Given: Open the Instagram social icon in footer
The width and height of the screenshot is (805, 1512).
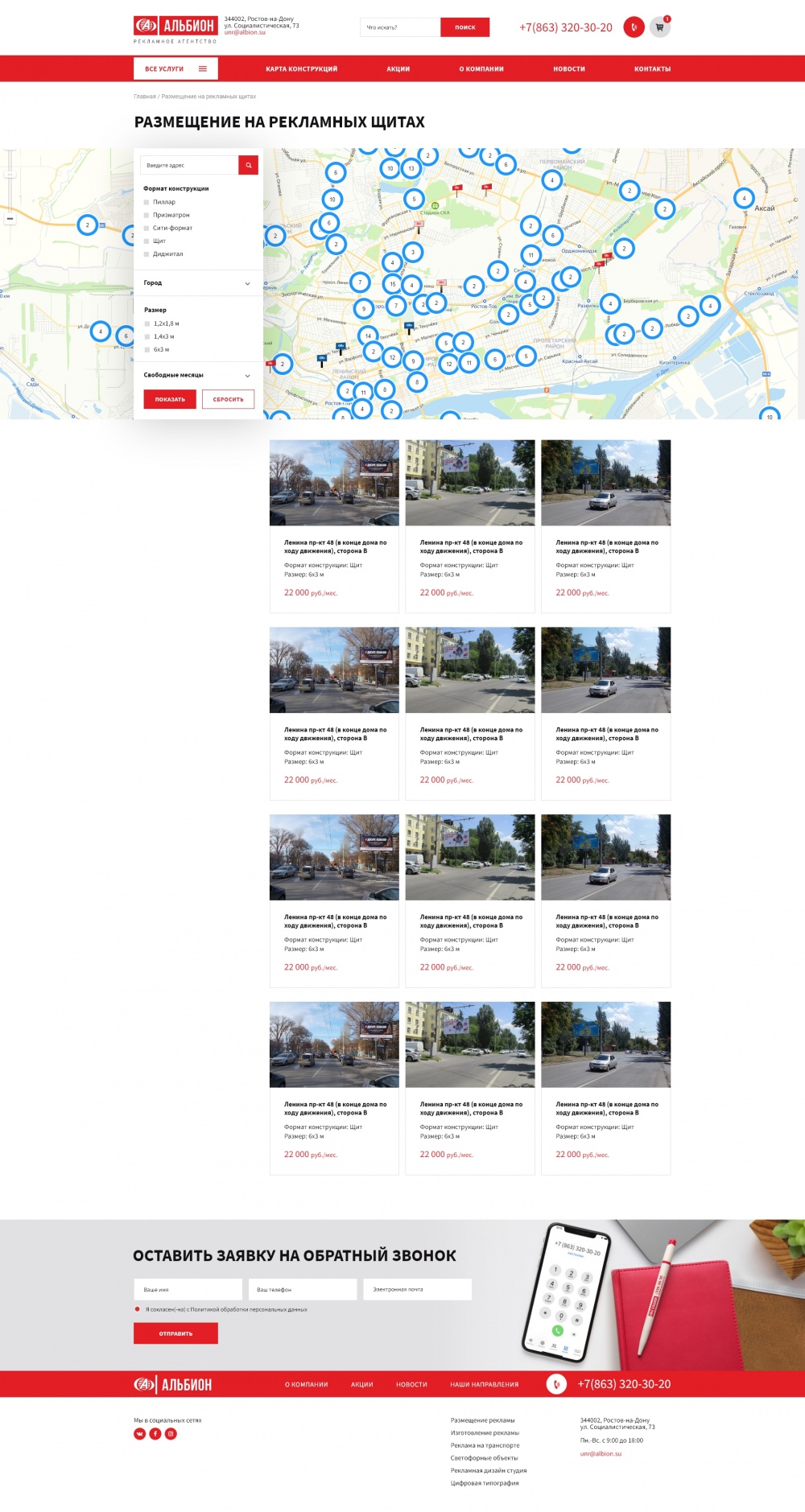Looking at the screenshot, I should pos(171,1433).
